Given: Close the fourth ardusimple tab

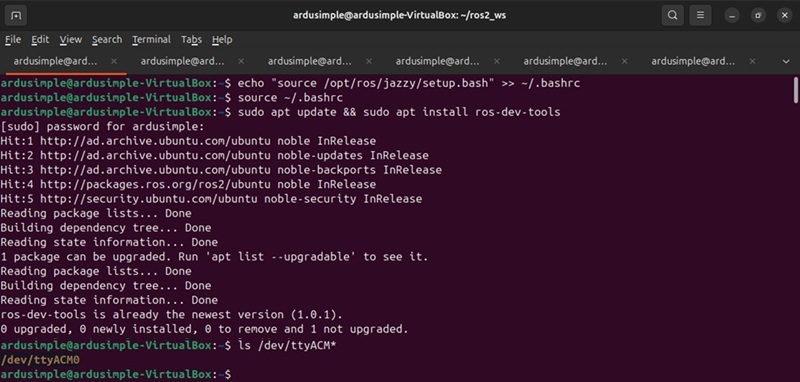Looking at the screenshot, I should [496, 61].
